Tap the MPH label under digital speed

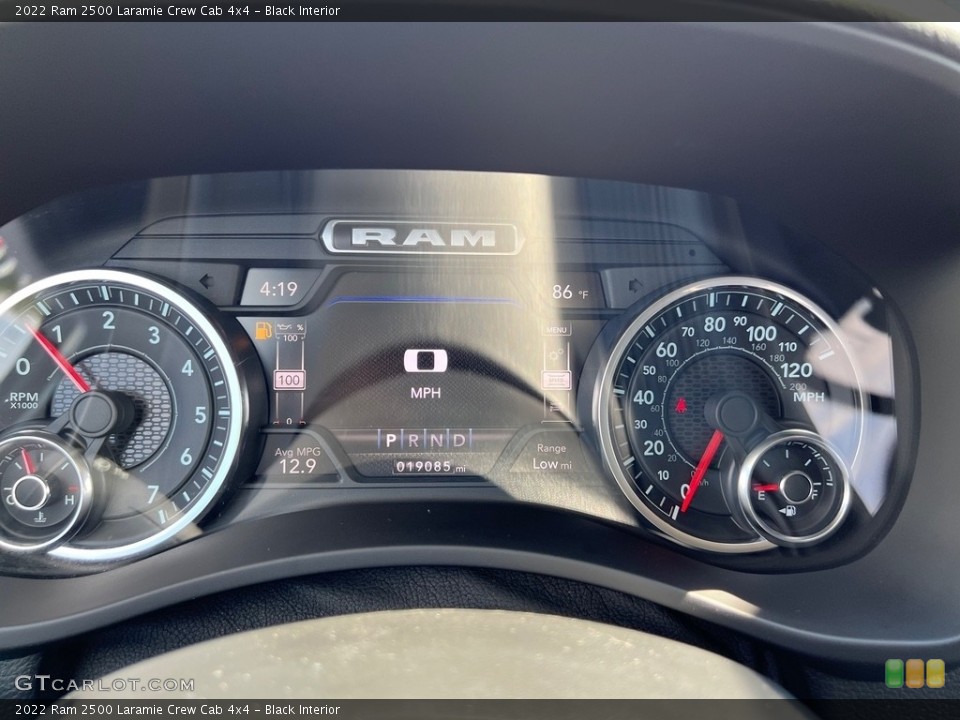click(425, 392)
